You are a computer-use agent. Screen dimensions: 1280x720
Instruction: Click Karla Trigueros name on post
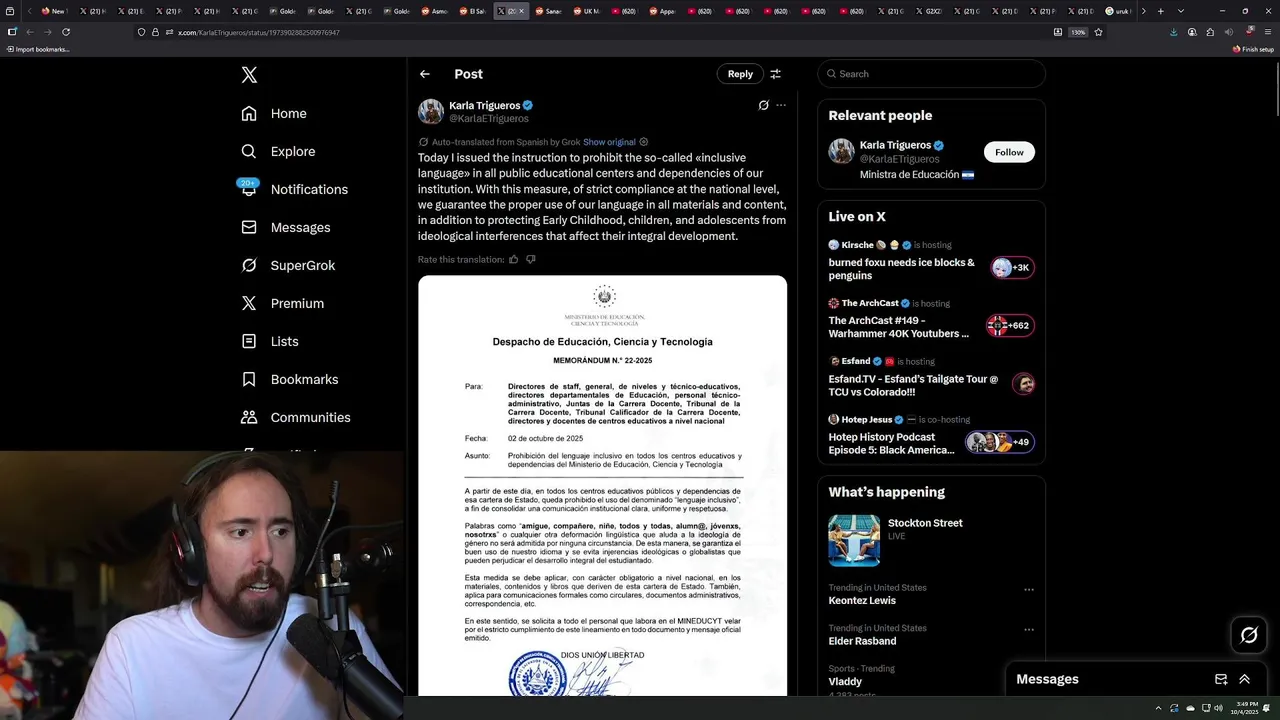tap(484, 105)
